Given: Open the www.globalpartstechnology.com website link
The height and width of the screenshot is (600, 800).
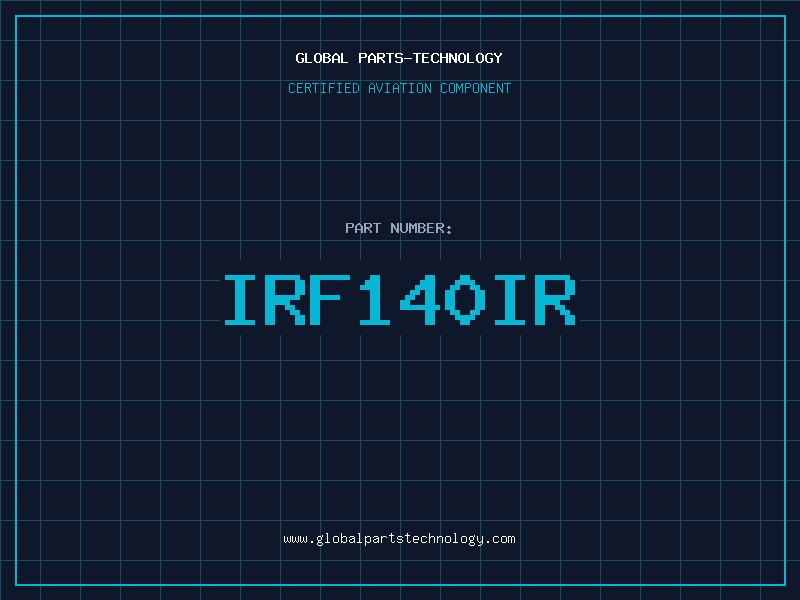Looking at the screenshot, I should 399,538.
